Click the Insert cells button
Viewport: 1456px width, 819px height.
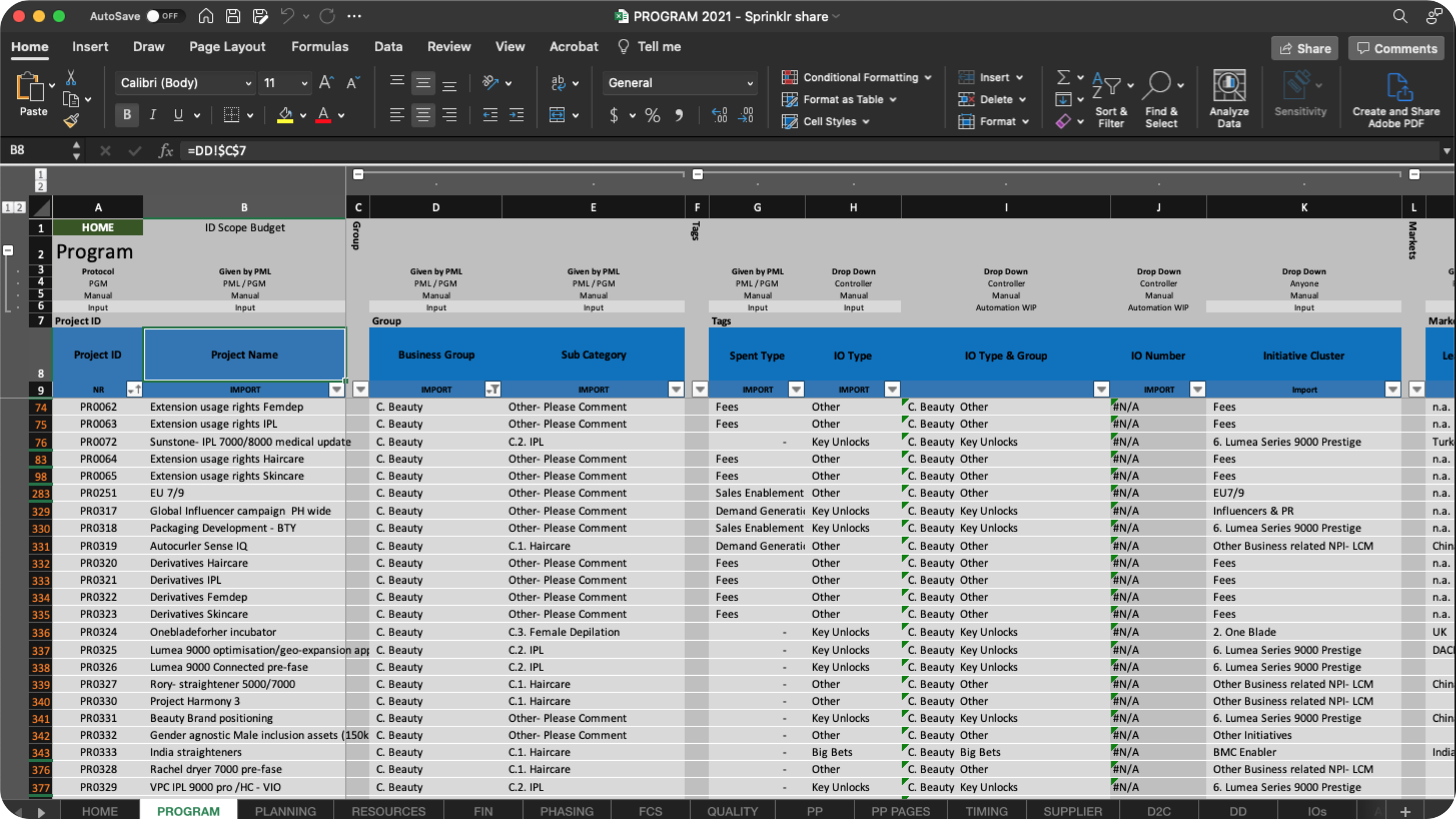[x=990, y=77]
